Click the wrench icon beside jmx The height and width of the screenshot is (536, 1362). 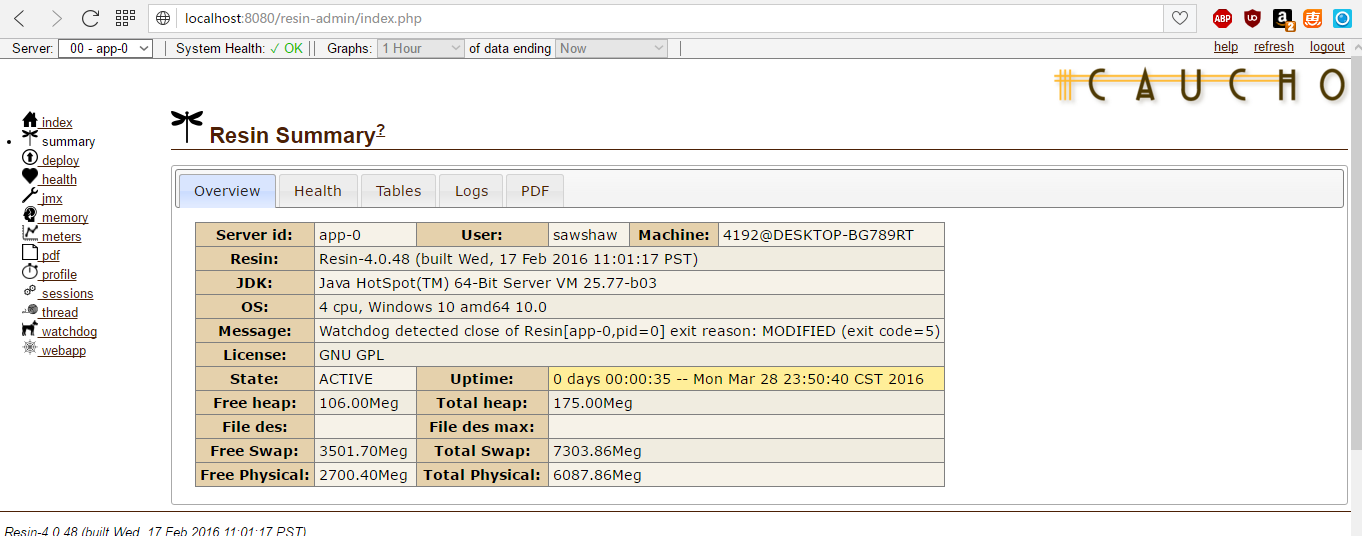pyautogui.click(x=30, y=196)
